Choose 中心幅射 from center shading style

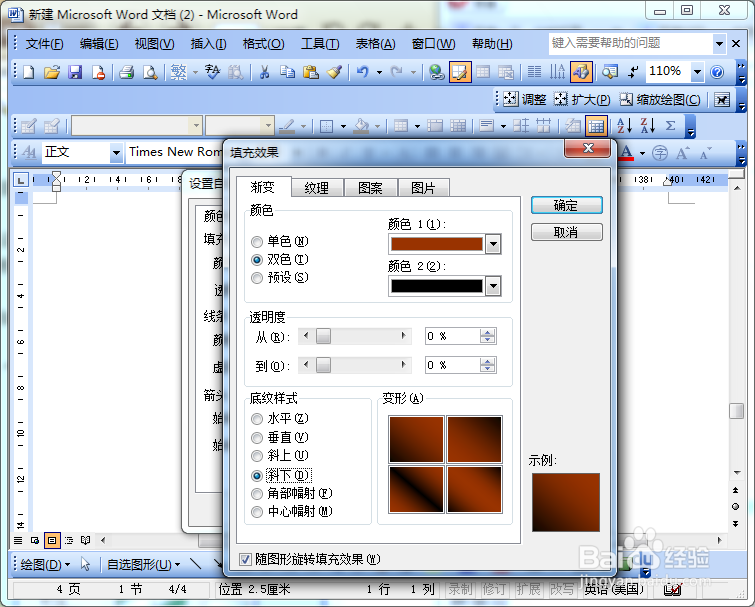click(257, 512)
